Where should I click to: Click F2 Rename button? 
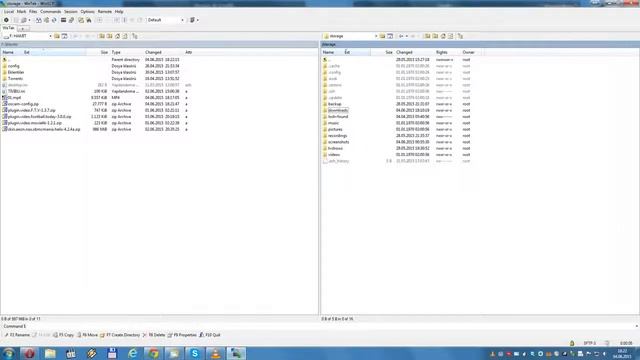[x=17, y=335]
